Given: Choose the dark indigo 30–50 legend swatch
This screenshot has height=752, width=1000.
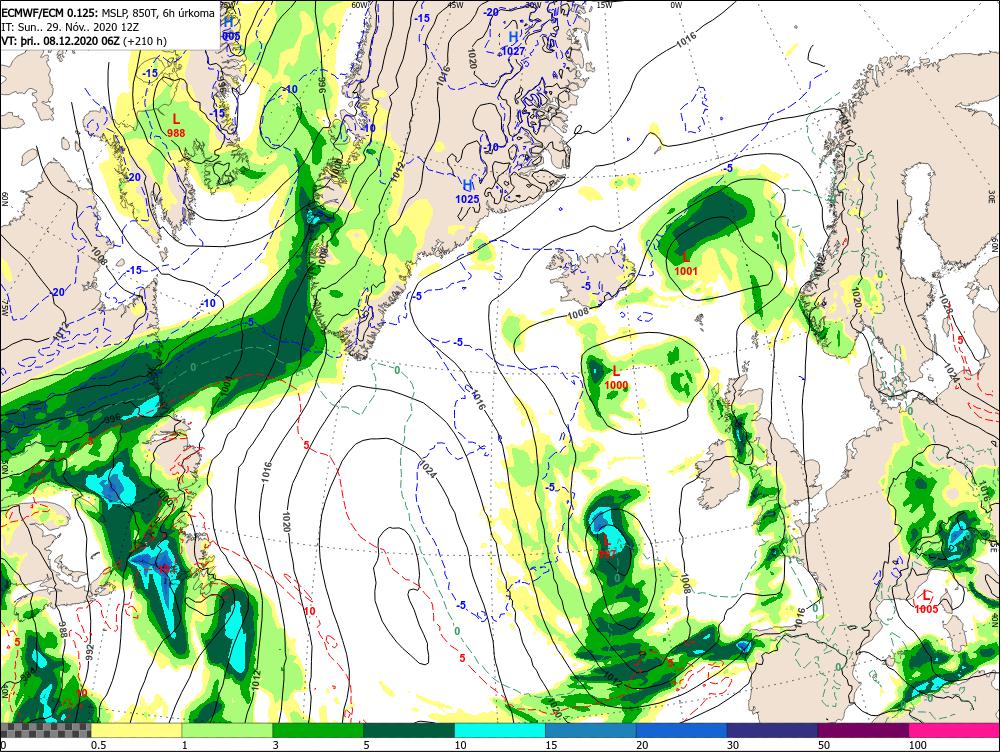Looking at the screenshot, I should [x=772, y=730].
